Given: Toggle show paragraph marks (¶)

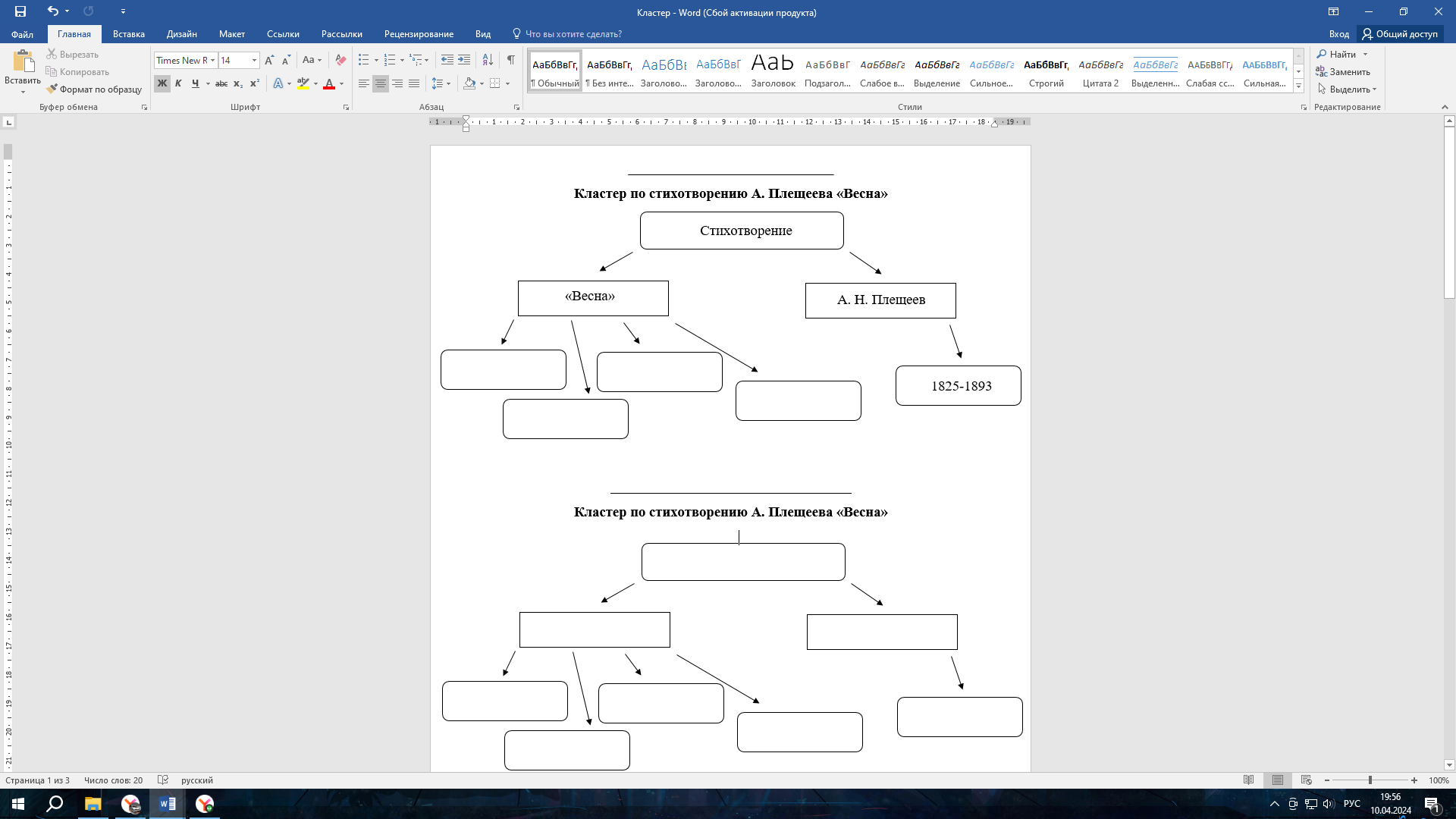Looking at the screenshot, I should tap(510, 60).
